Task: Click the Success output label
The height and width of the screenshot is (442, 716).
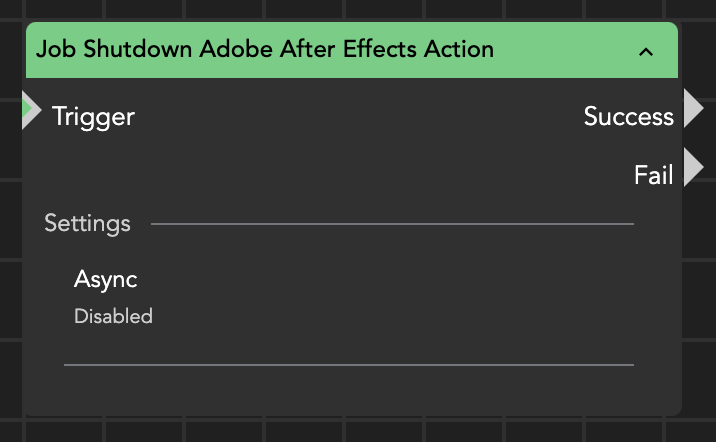Action: pyautogui.click(x=628, y=117)
